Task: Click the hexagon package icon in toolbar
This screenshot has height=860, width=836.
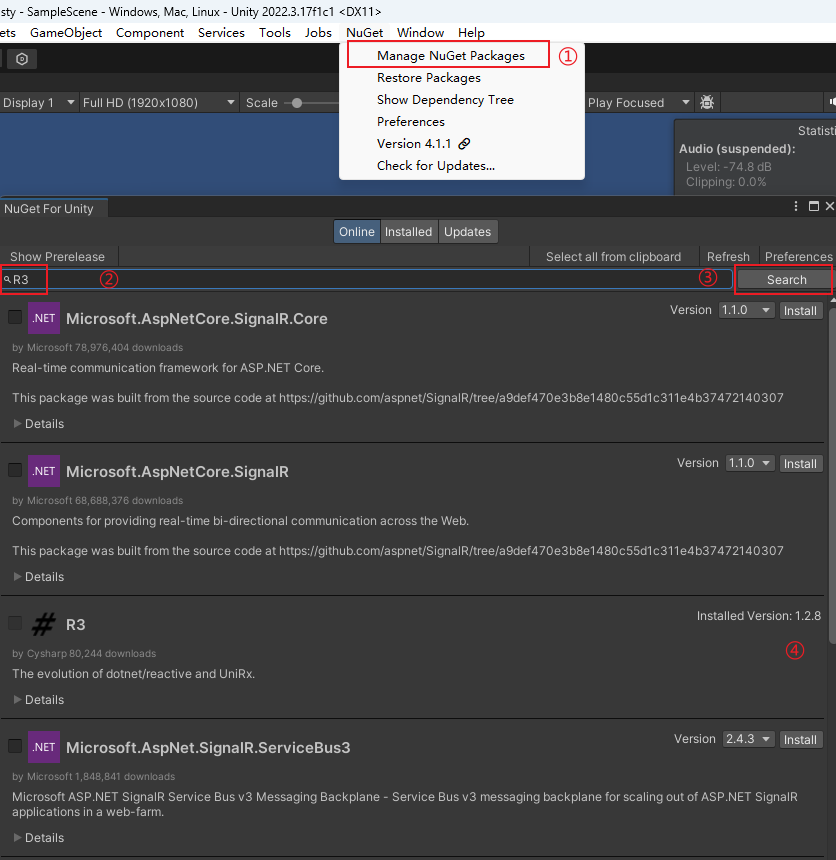Action: tap(22, 59)
